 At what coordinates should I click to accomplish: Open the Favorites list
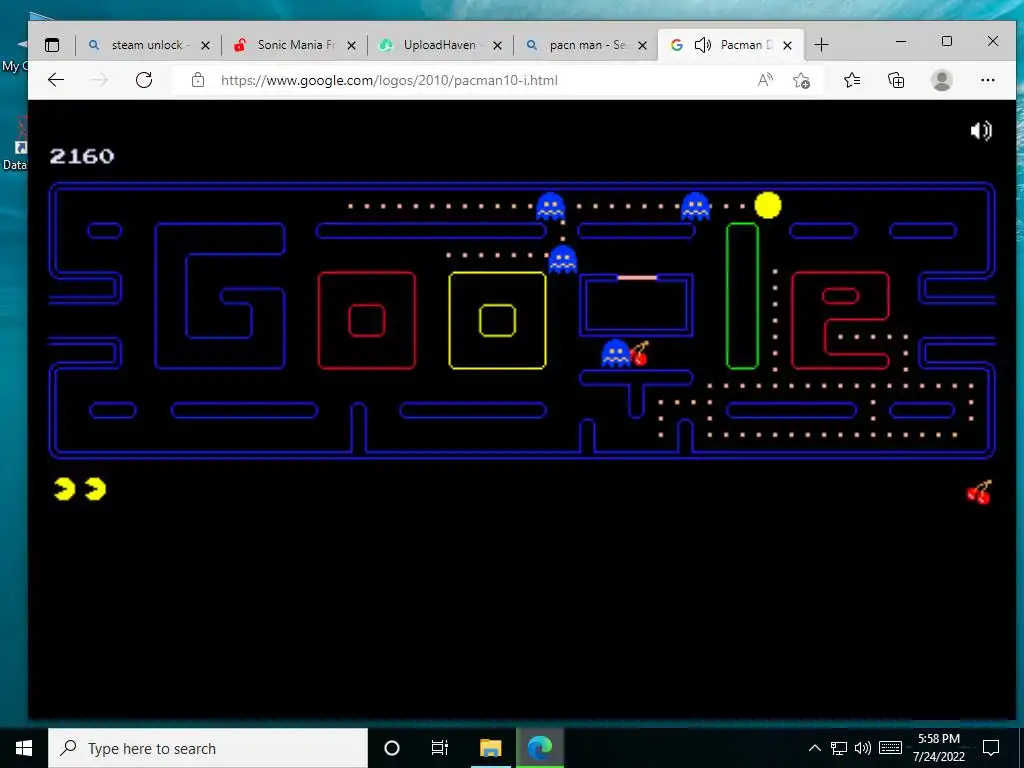pyautogui.click(x=852, y=80)
